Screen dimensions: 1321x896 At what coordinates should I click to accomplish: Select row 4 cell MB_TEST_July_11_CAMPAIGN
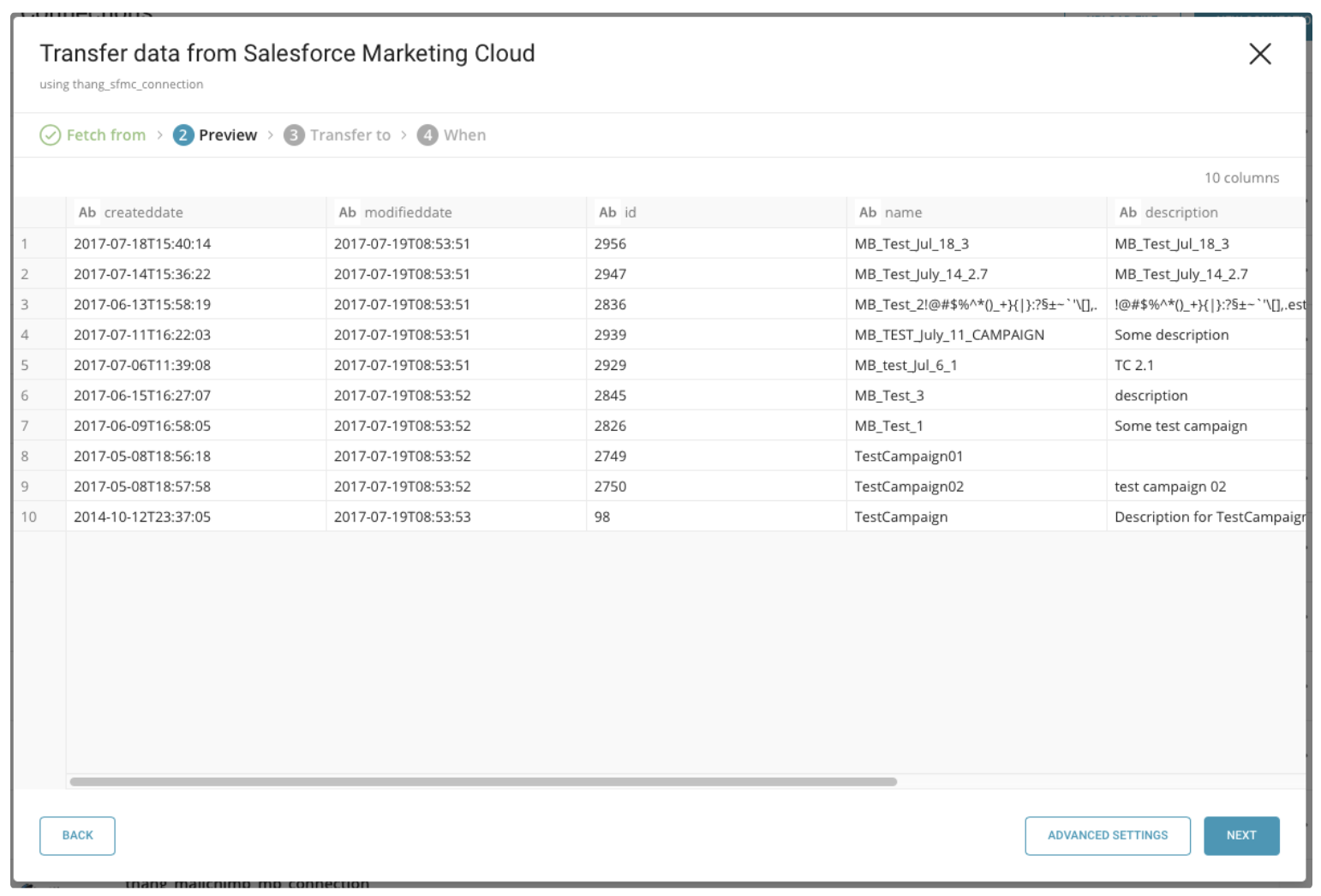point(949,335)
